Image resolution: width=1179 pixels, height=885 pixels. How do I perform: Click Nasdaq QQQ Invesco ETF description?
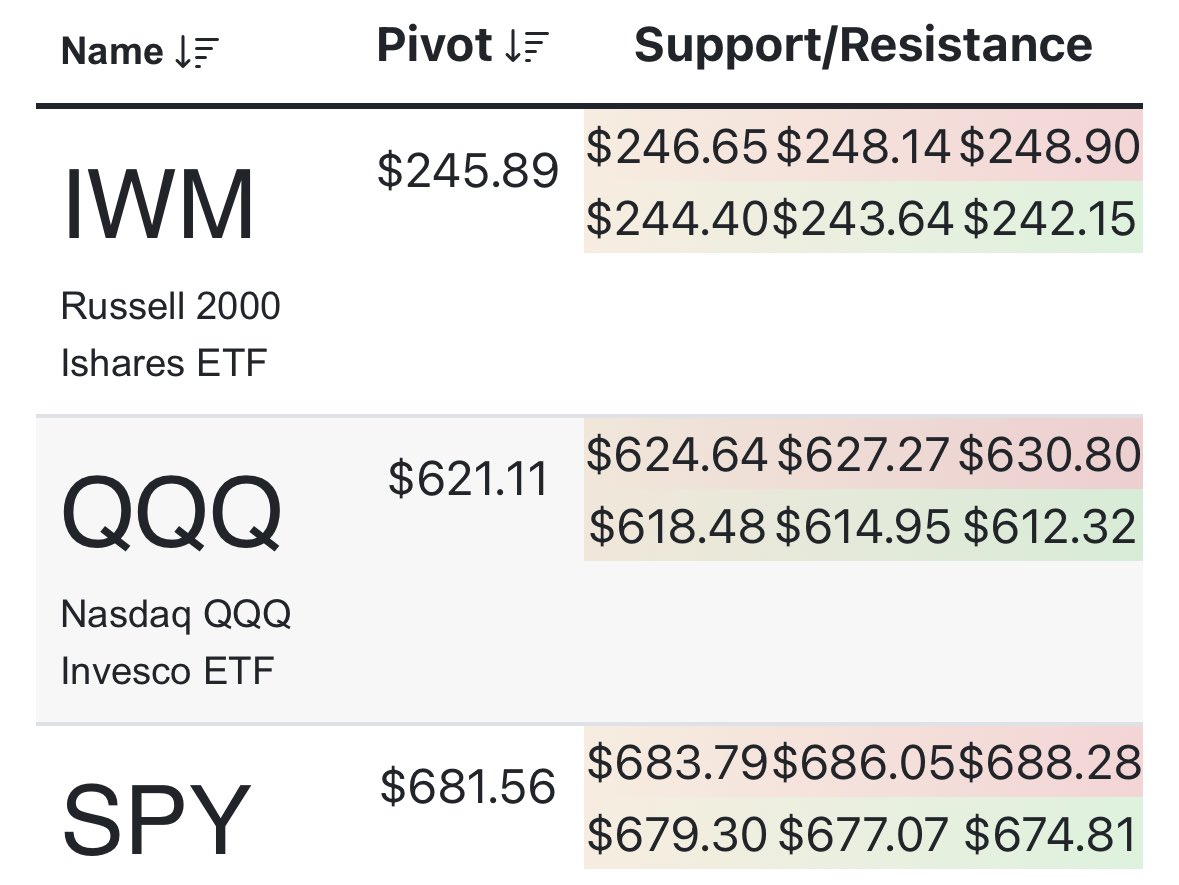point(175,642)
